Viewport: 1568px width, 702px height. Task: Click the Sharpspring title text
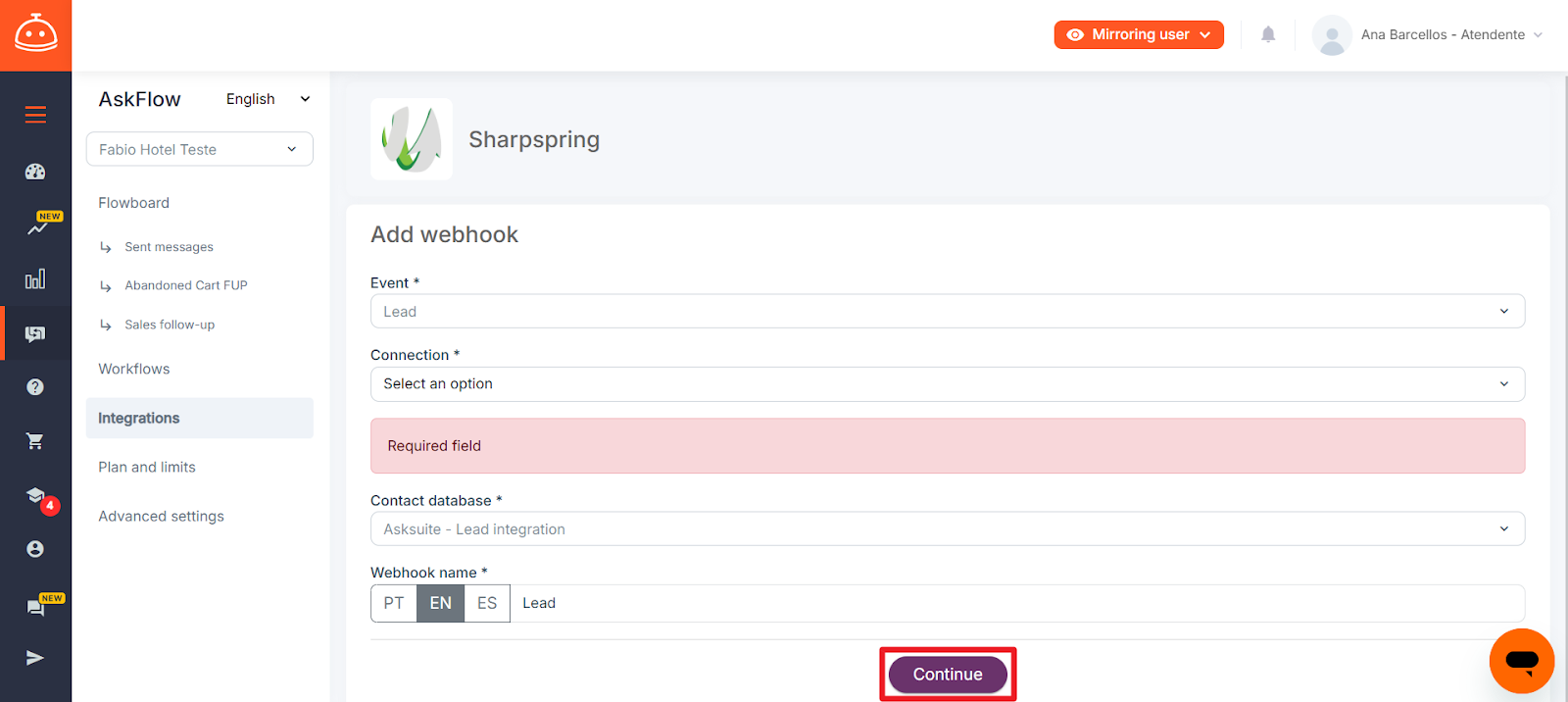click(x=534, y=139)
